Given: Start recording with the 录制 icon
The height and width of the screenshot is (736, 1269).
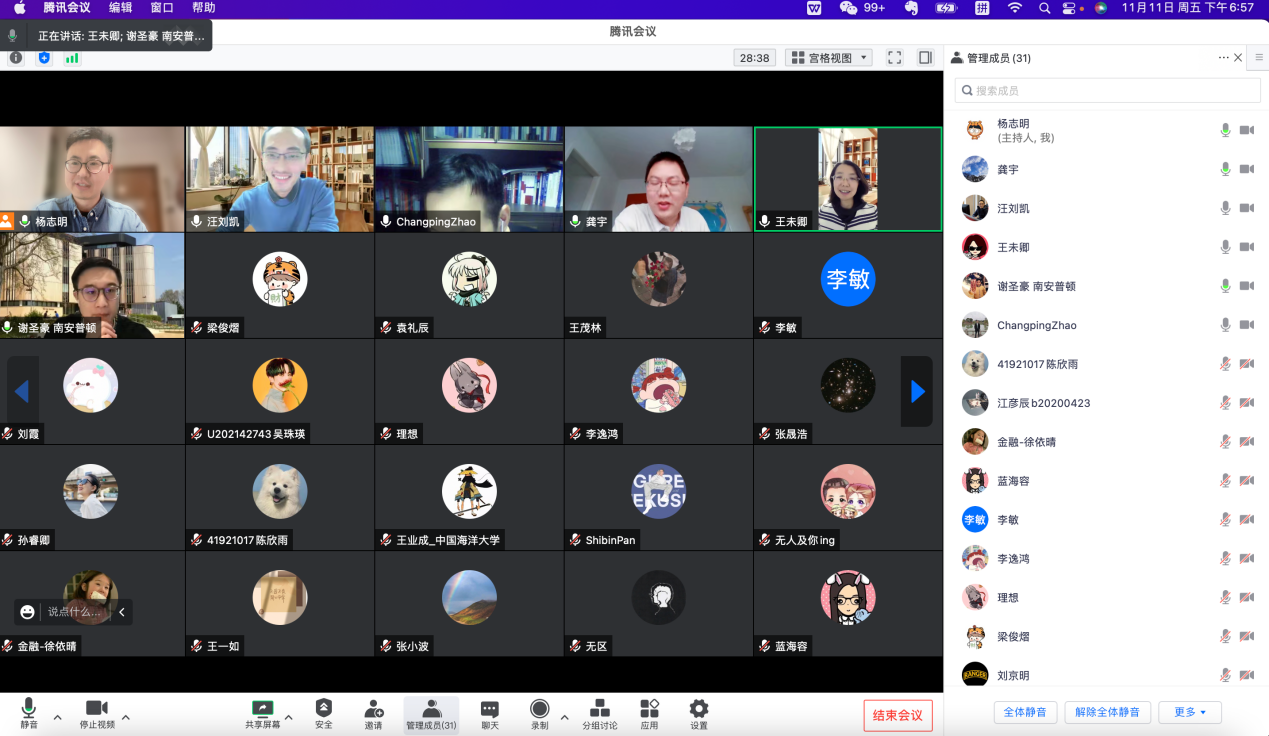Looking at the screenshot, I should click(x=539, y=713).
